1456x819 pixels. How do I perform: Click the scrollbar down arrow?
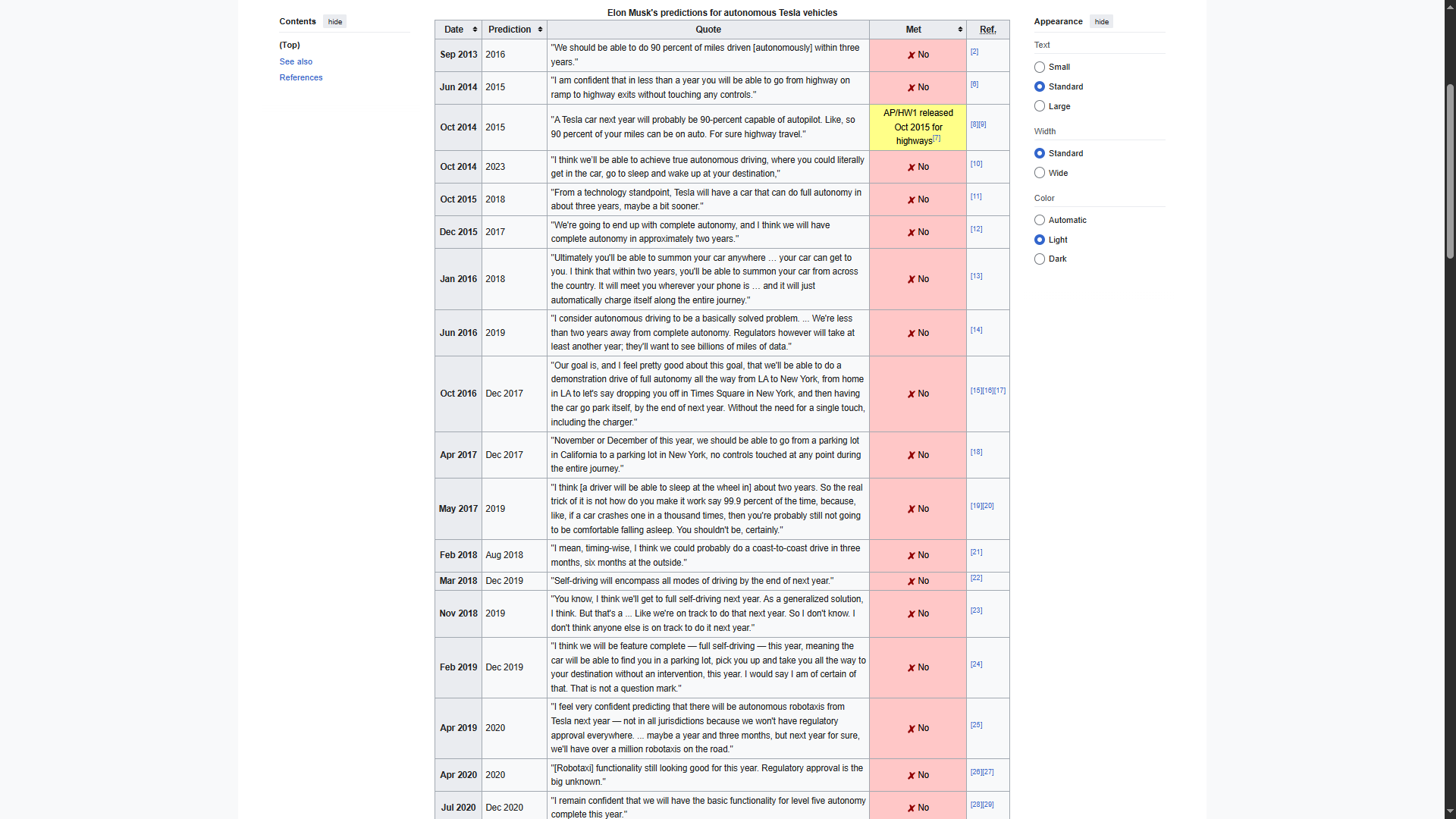[x=1450, y=813]
